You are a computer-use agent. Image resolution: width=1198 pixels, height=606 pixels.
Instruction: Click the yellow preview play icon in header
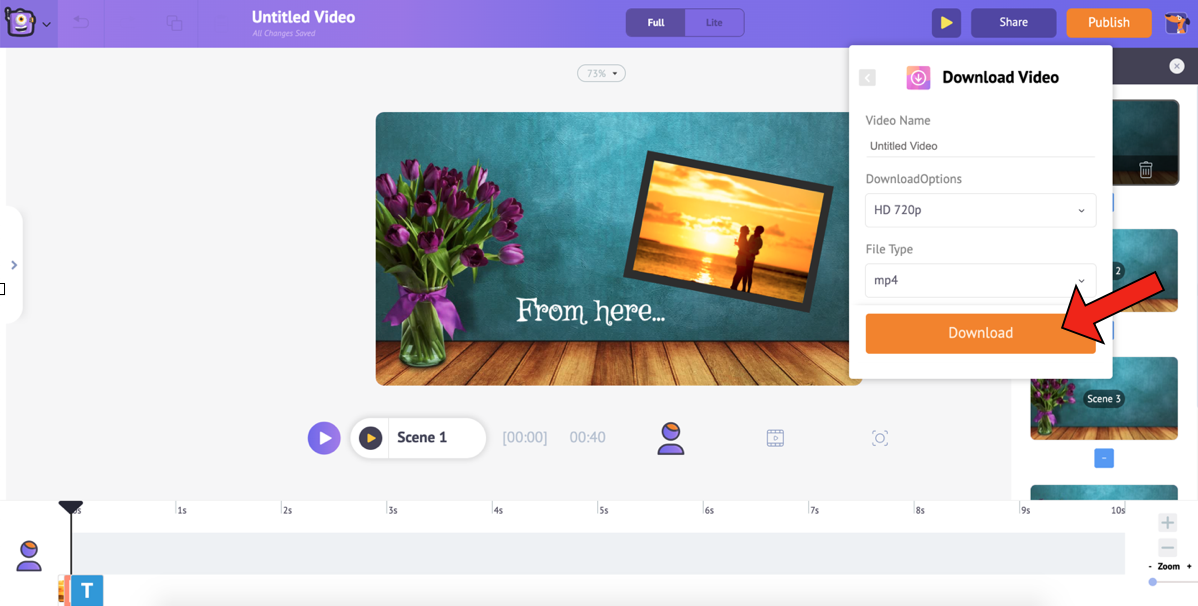coord(946,23)
